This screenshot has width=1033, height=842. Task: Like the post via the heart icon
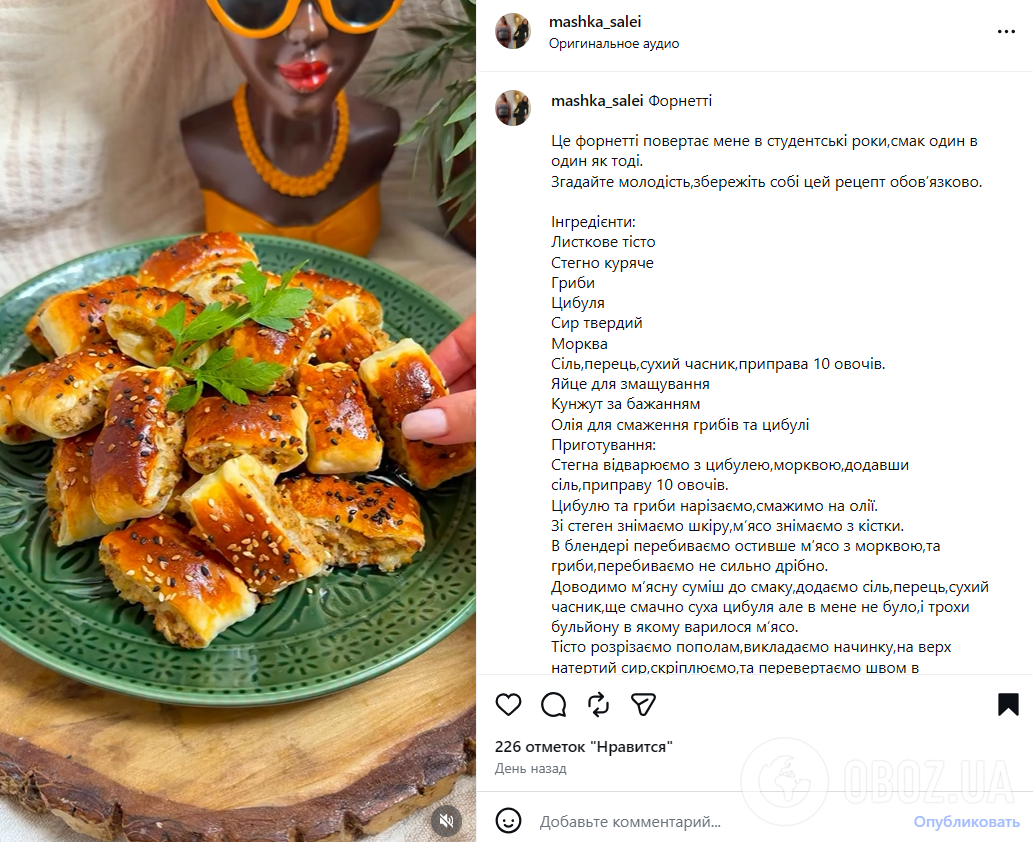click(508, 704)
